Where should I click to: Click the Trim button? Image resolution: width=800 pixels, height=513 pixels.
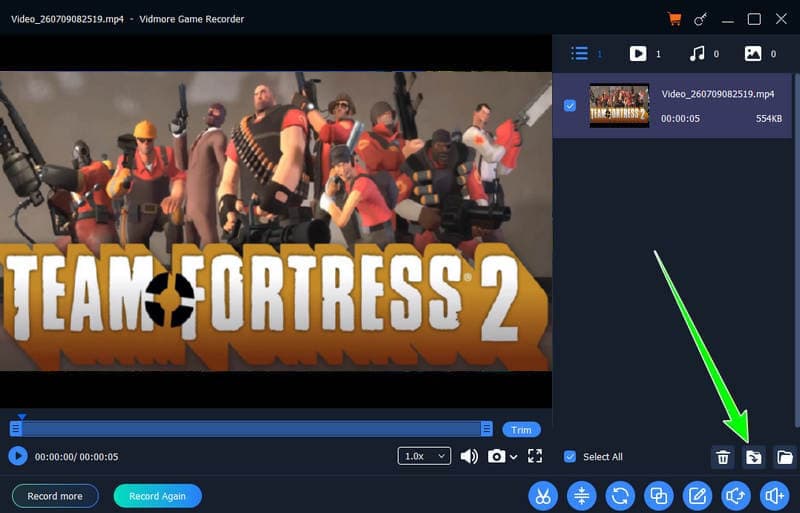521,430
